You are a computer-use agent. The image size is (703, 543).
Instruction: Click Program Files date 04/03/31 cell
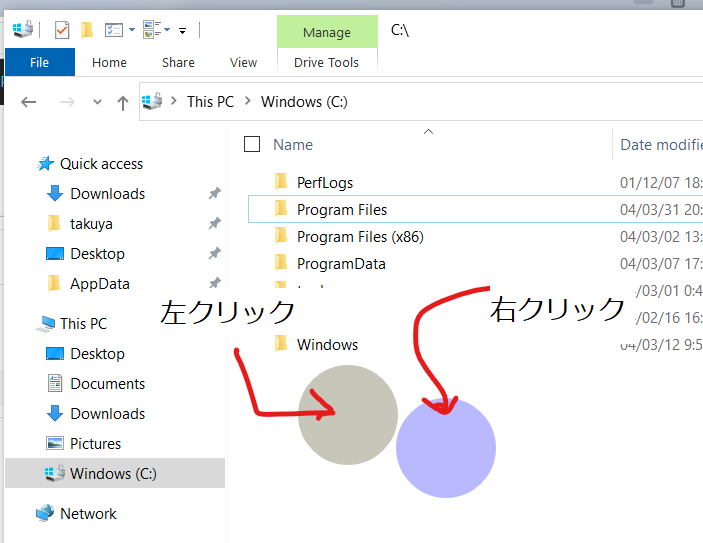(x=661, y=209)
